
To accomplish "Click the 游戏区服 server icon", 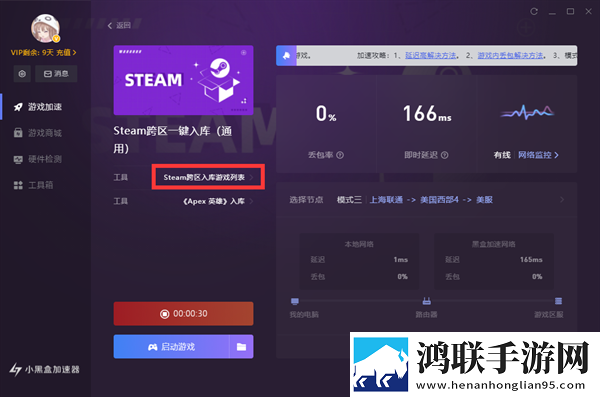I will coord(558,301).
